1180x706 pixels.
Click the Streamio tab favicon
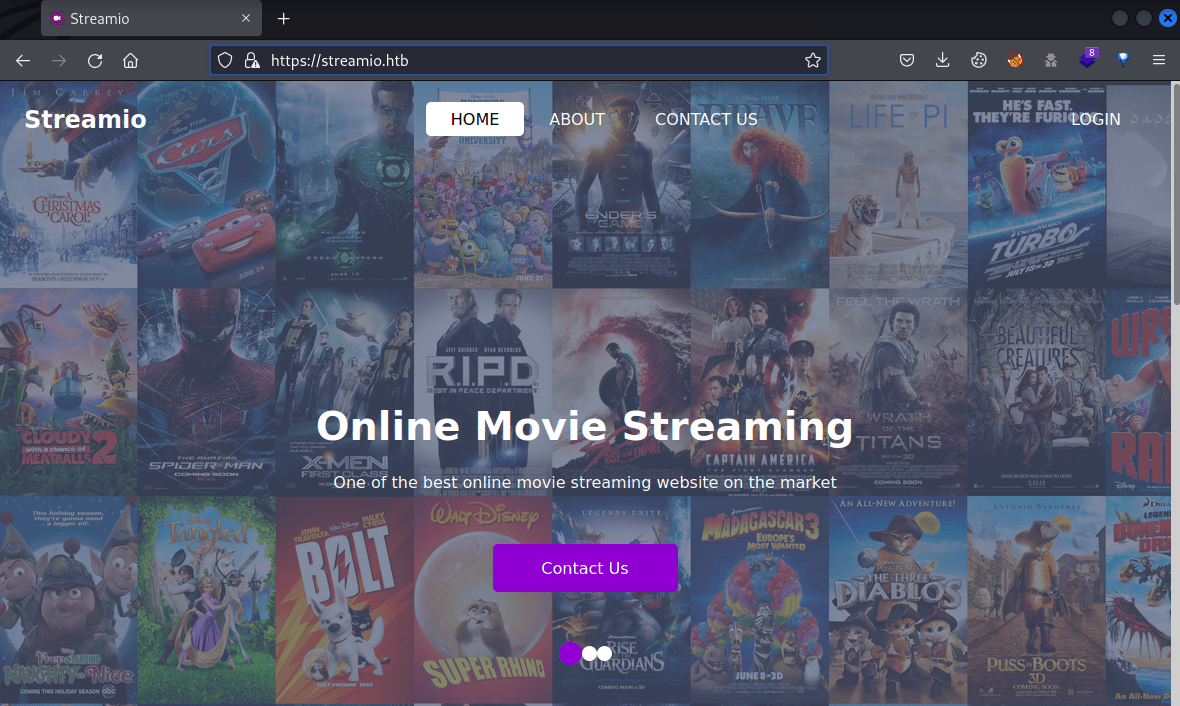[x=57, y=18]
